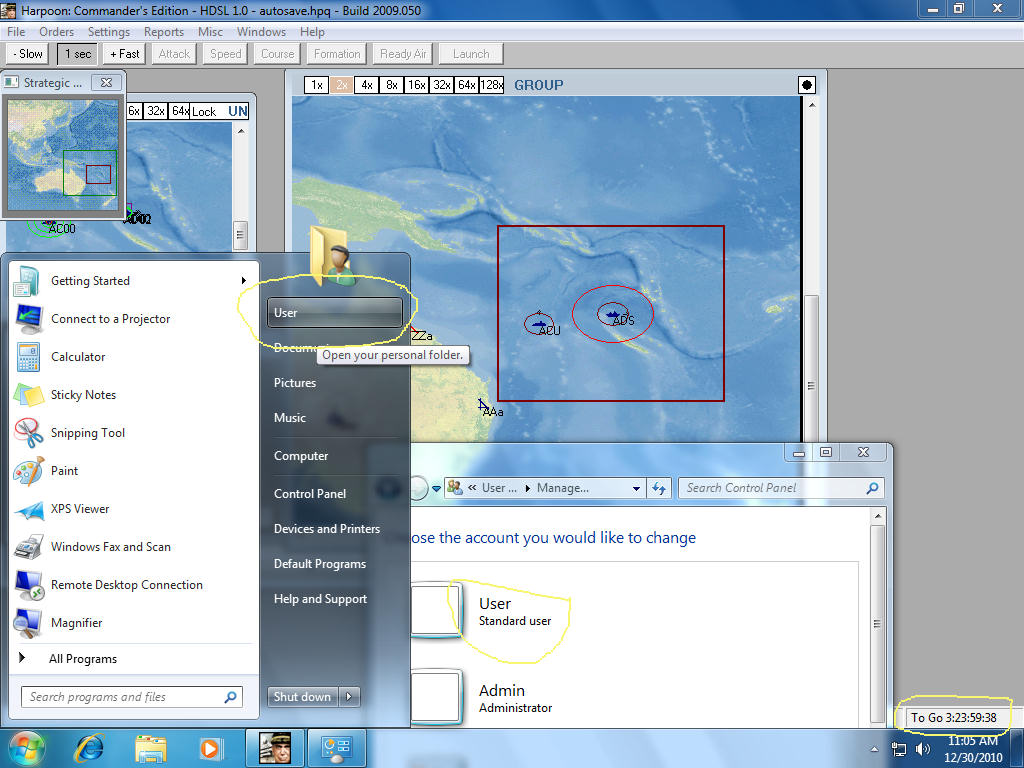Select the Admin Administrator account
The width and height of the screenshot is (1024, 768).
(x=483, y=698)
